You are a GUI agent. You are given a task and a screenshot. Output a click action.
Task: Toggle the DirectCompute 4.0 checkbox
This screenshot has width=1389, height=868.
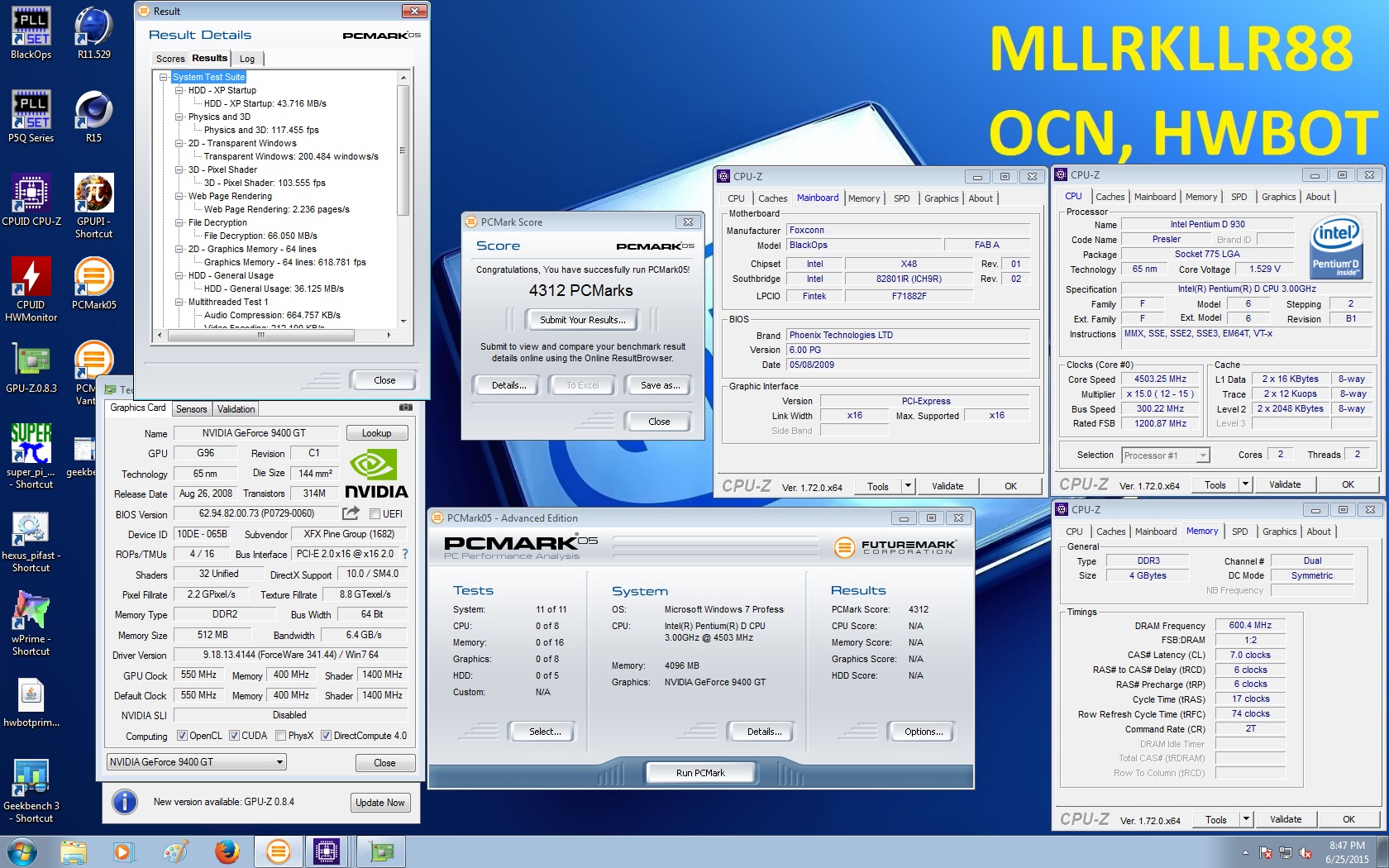coord(326,736)
